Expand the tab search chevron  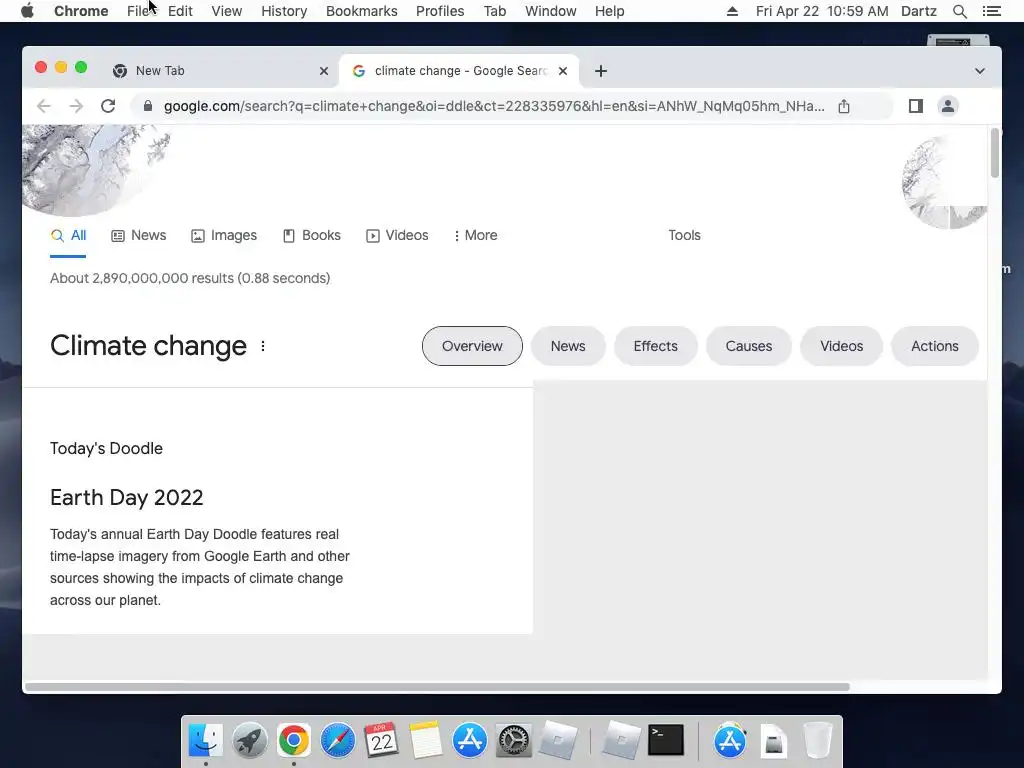click(x=980, y=71)
